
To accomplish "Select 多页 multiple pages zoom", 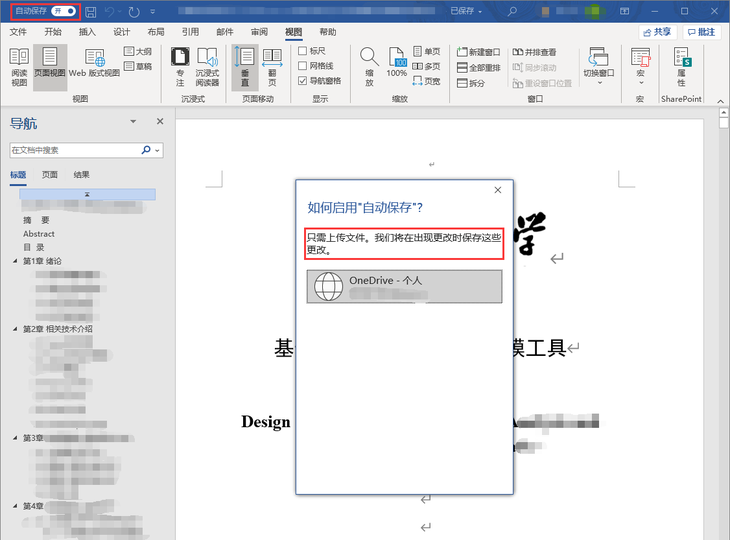I will (426, 66).
